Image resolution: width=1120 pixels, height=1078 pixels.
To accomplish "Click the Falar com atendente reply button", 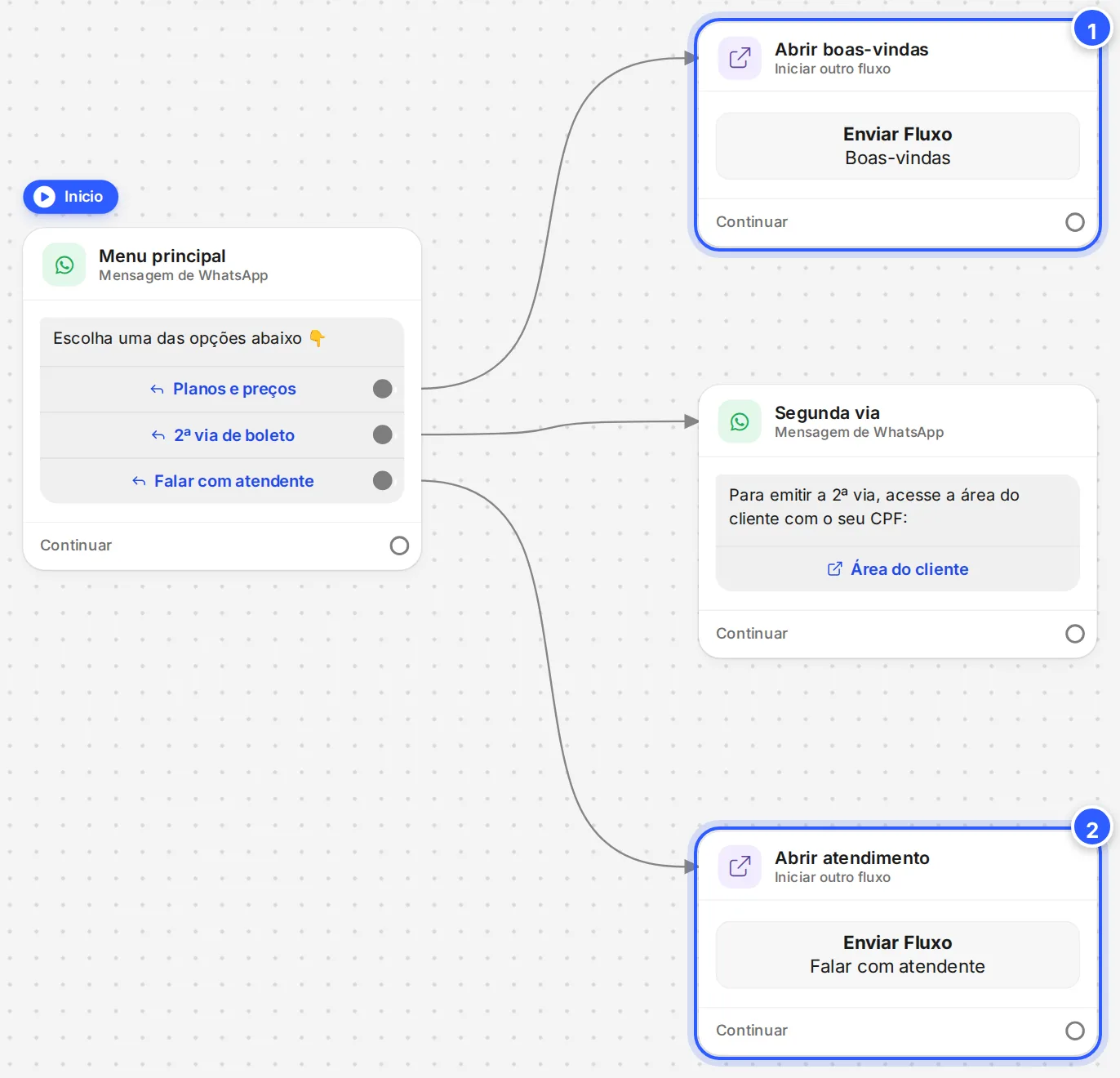I will (x=222, y=481).
